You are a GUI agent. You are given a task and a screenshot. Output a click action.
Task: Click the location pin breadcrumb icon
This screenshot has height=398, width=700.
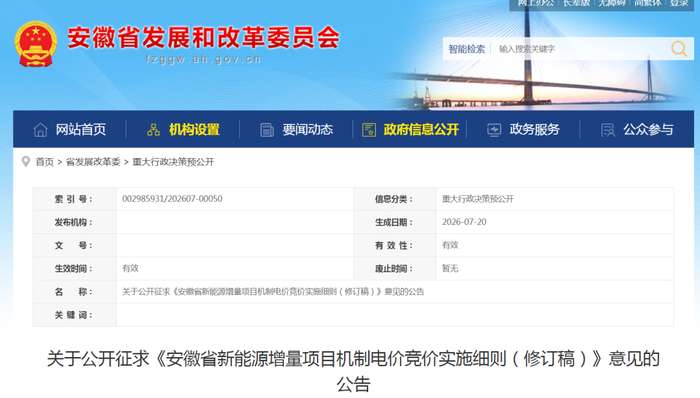tap(26, 162)
